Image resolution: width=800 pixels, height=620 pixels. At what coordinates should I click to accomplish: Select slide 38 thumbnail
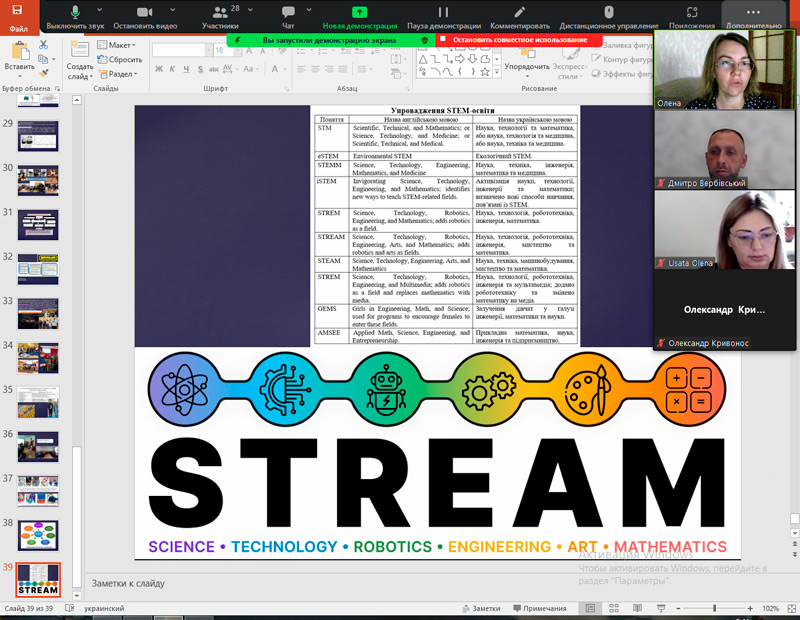(39, 535)
